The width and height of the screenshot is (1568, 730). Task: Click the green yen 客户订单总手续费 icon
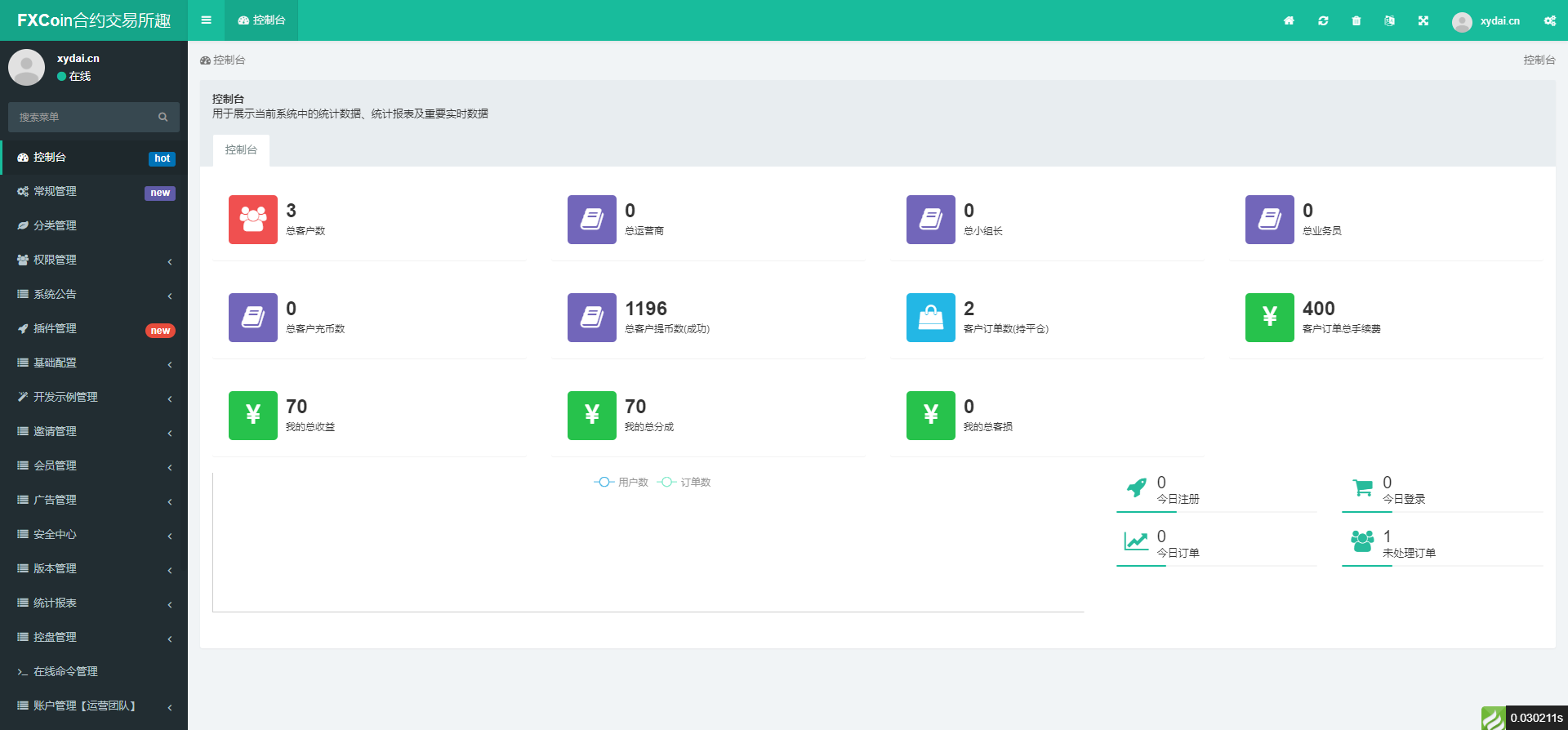tap(1270, 318)
